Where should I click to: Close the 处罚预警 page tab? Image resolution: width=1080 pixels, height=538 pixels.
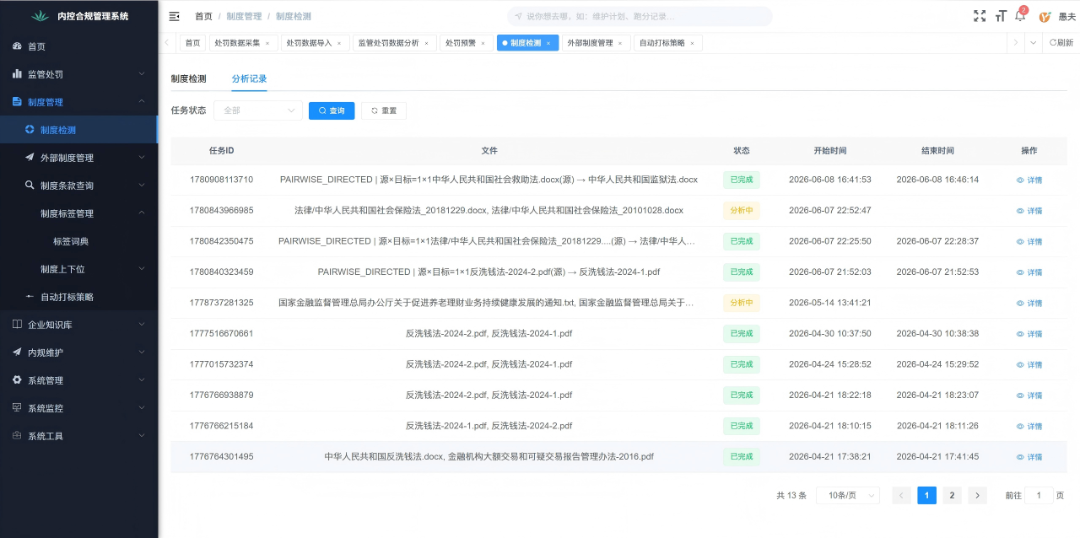[483, 43]
